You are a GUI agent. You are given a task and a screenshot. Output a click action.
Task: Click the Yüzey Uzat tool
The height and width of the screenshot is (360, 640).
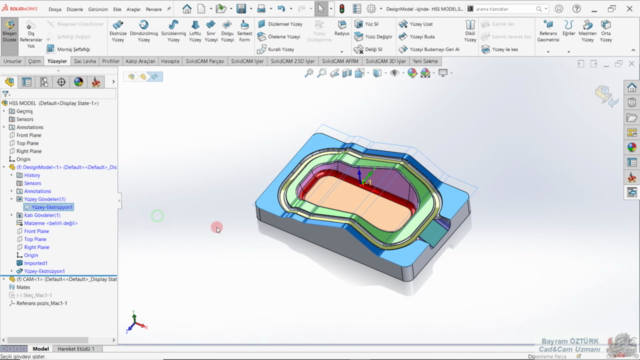pos(416,24)
